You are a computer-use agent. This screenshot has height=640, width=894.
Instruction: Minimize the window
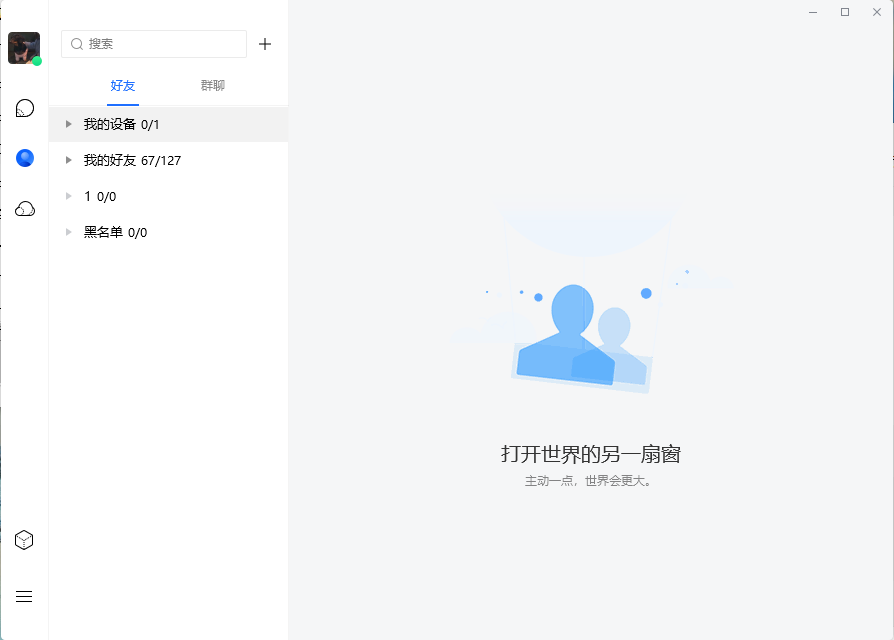pos(813,12)
